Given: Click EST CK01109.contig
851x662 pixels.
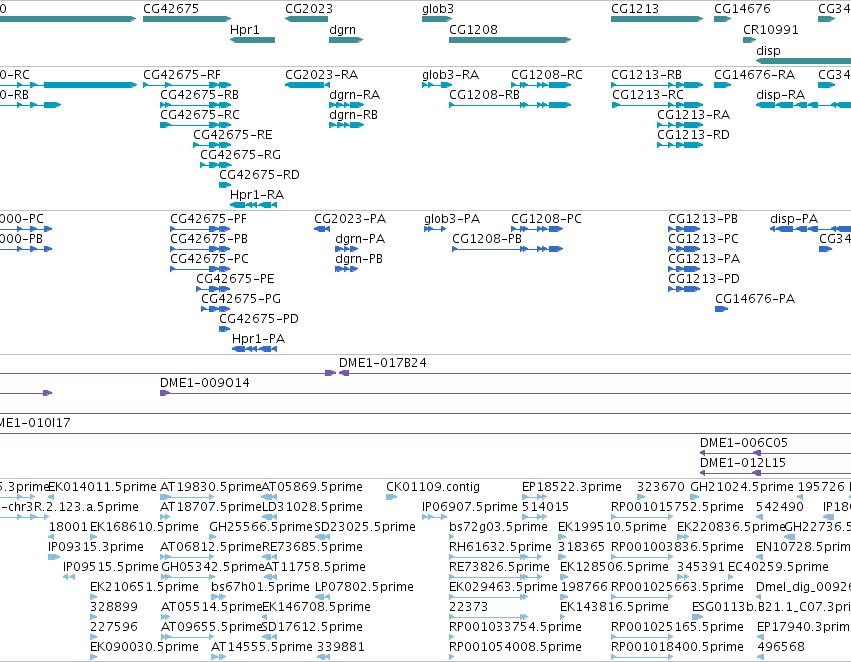Looking at the screenshot, I should coord(391,496).
